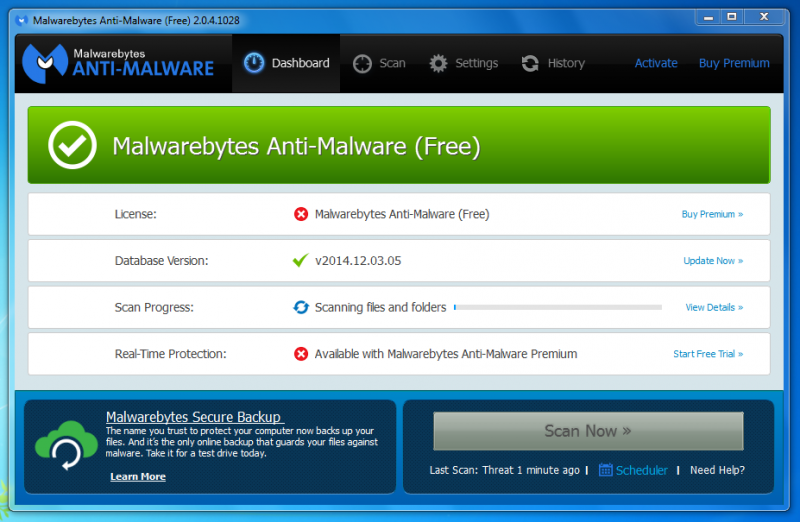Click the 'Real-Time Protection:' label
The width and height of the screenshot is (800, 522).
170,354
